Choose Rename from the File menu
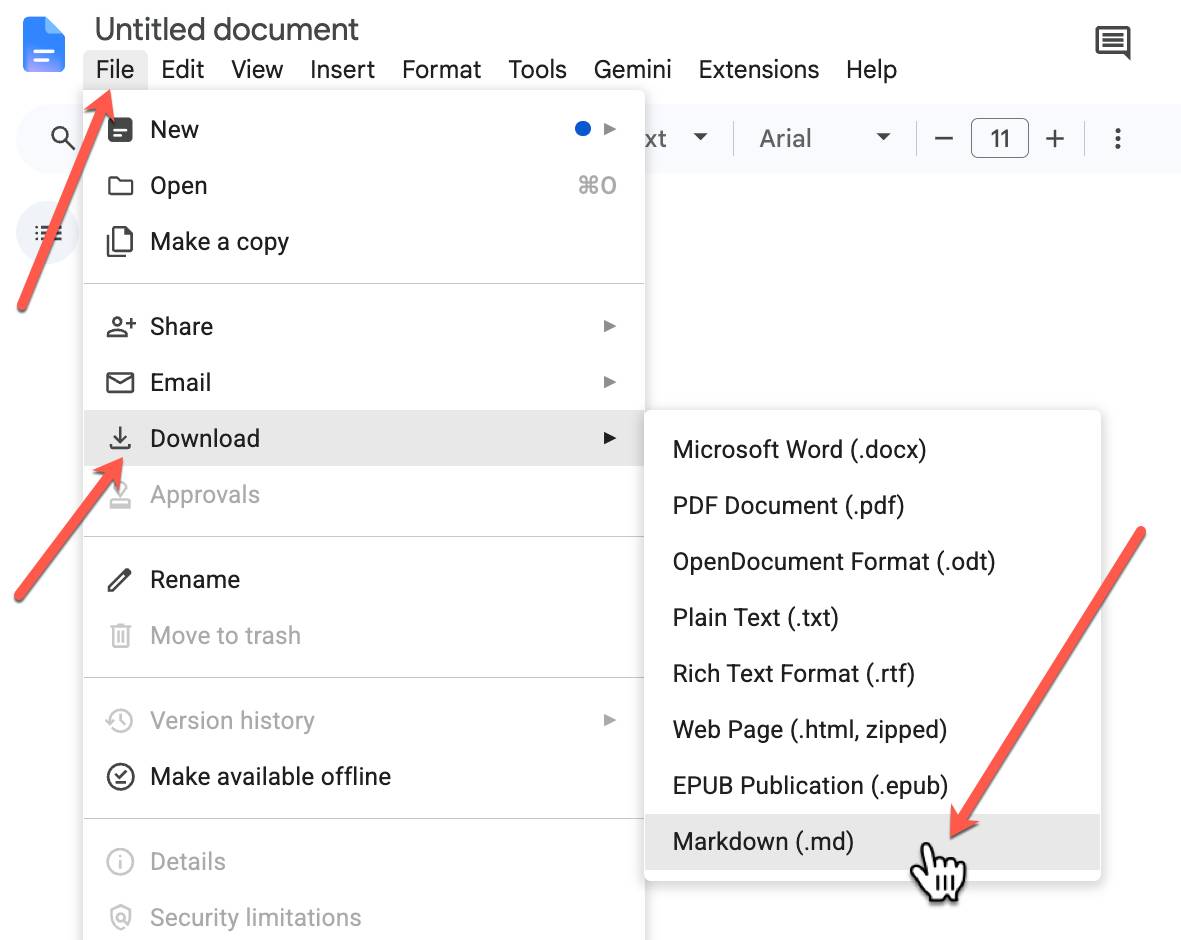The image size is (1181, 940). click(x=364, y=580)
